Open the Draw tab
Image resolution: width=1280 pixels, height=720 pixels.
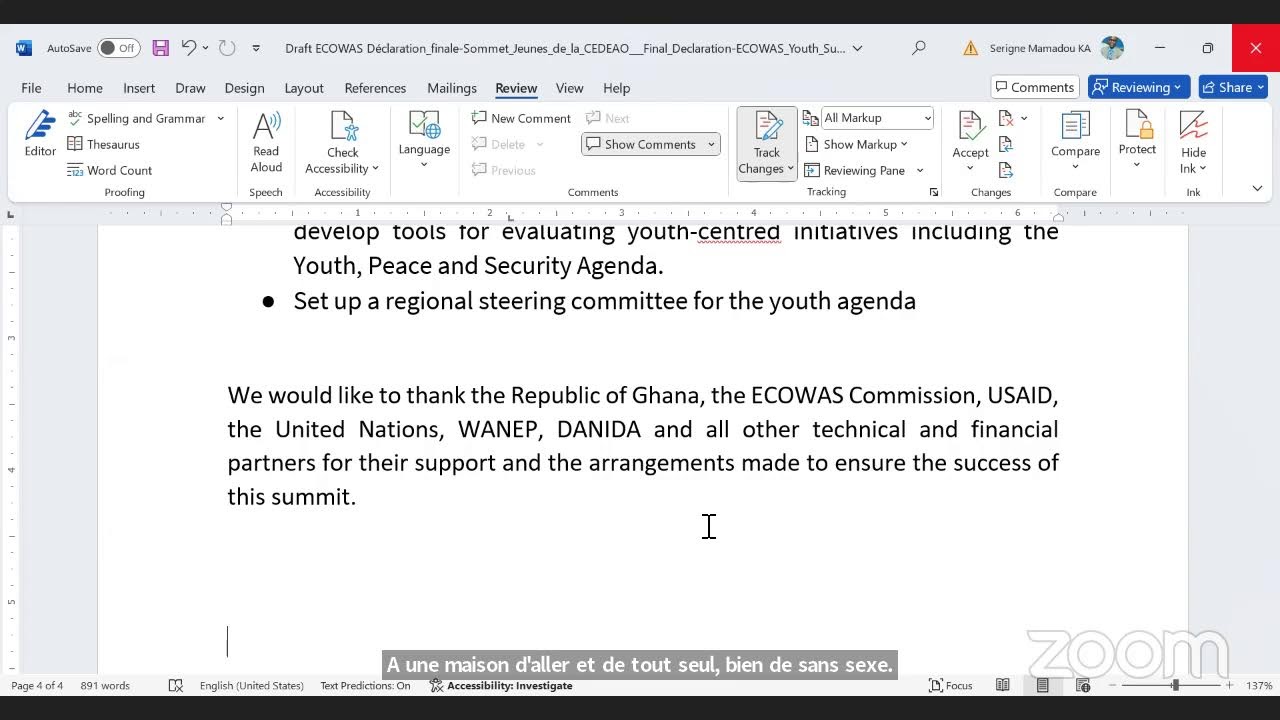coord(190,88)
